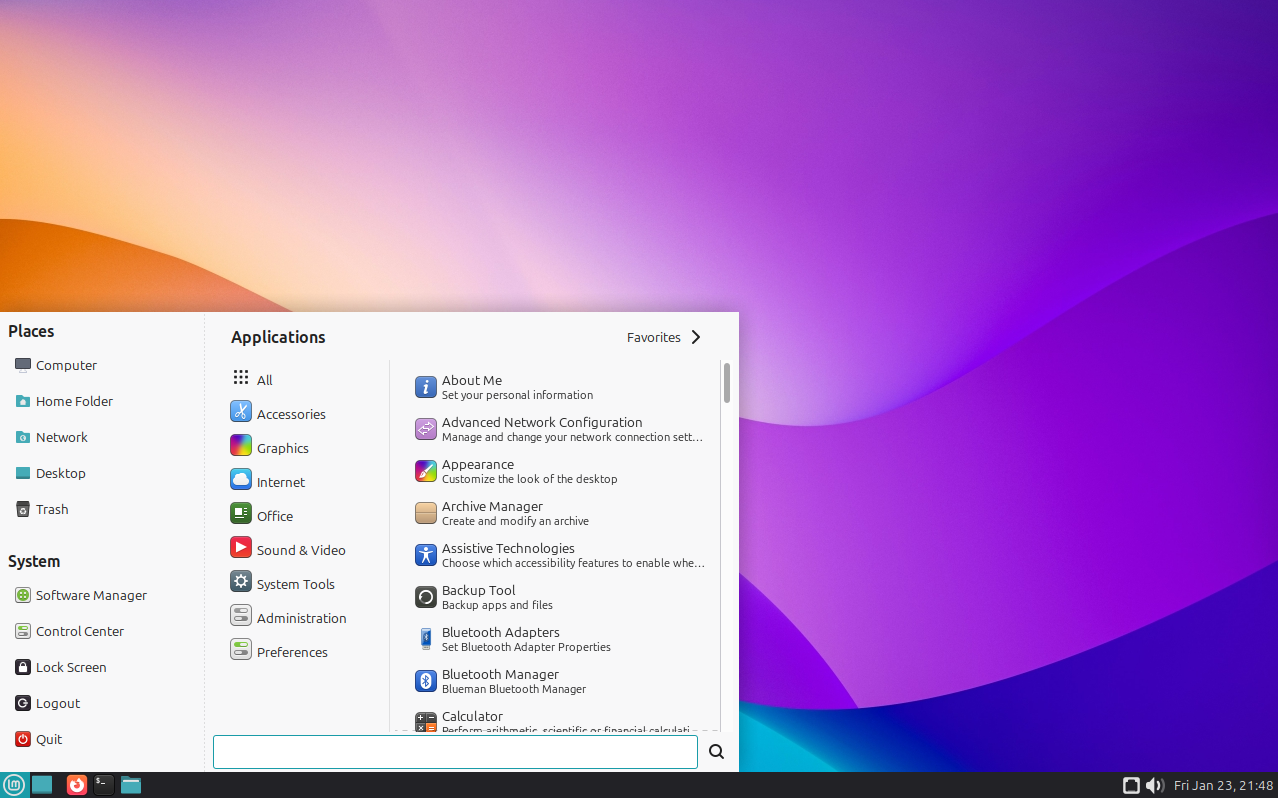Image resolution: width=1278 pixels, height=798 pixels.
Task: Open the file manager from the taskbar
Action: 130,785
